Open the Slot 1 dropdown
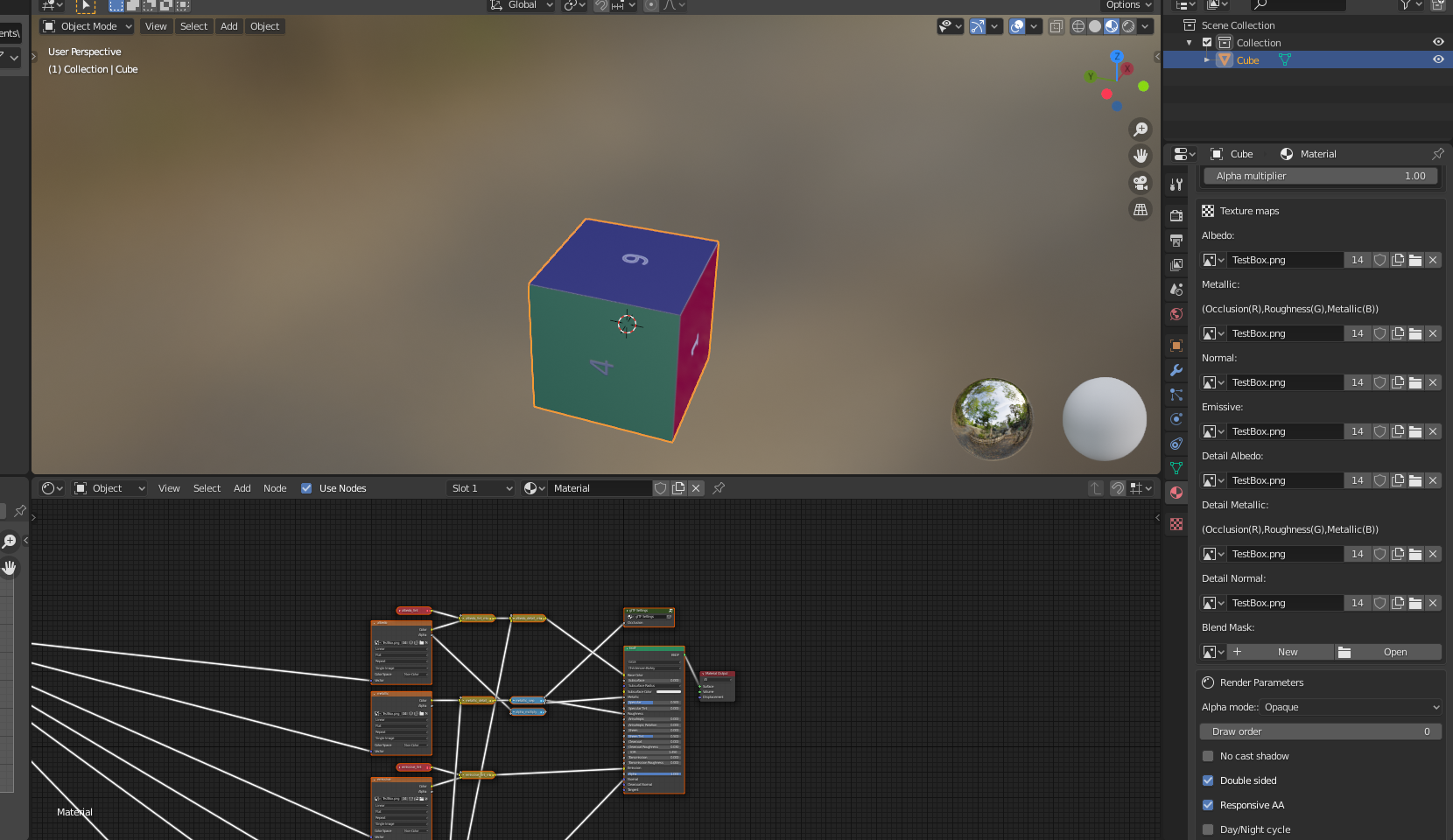Screen dimensions: 1453x840 (481, 488)
